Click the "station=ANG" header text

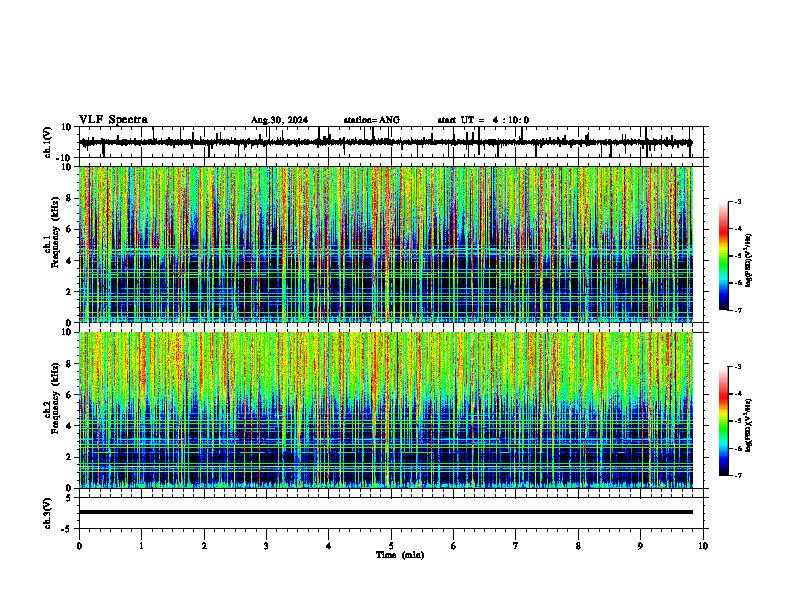coord(372,120)
